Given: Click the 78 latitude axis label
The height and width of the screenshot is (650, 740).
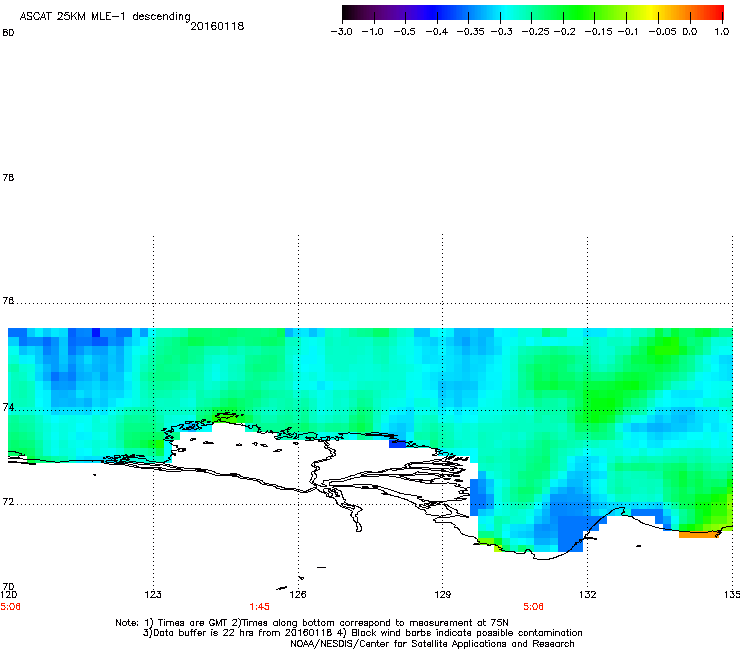Looking at the screenshot, I should point(8,177).
